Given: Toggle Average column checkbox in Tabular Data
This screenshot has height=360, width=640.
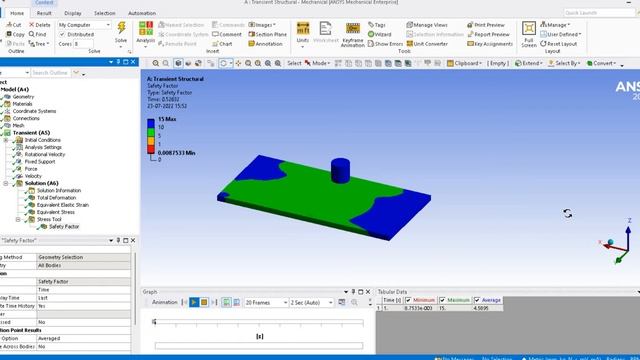Looking at the screenshot, I should click(477, 300).
